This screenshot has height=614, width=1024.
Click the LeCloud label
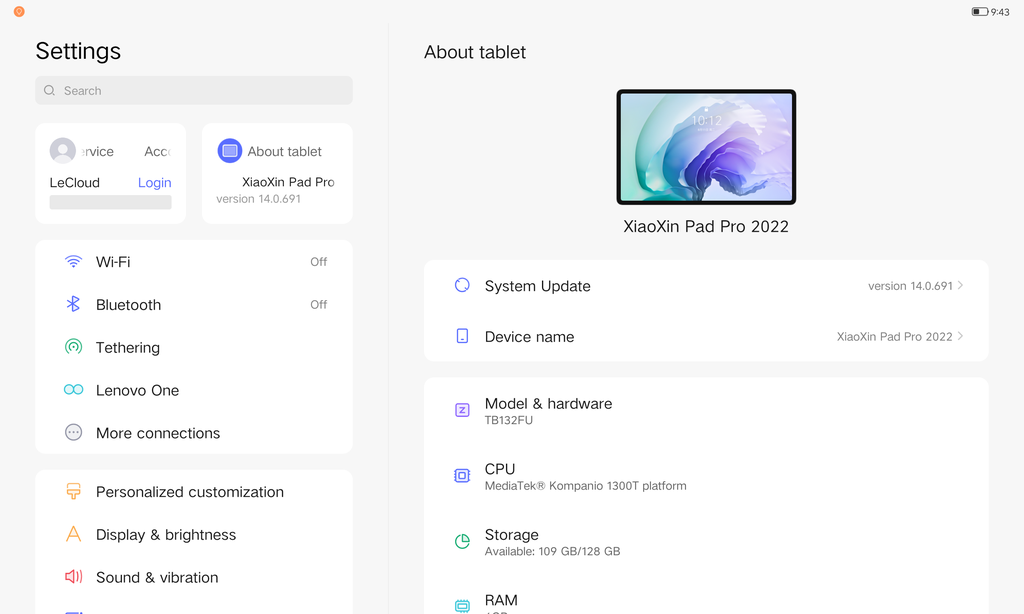click(74, 182)
